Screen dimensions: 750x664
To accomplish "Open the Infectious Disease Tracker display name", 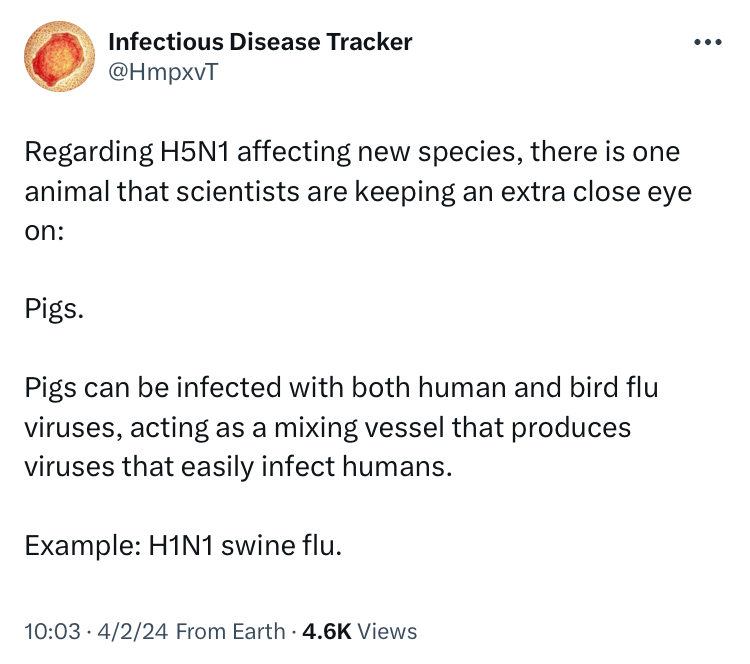I will click(260, 42).
